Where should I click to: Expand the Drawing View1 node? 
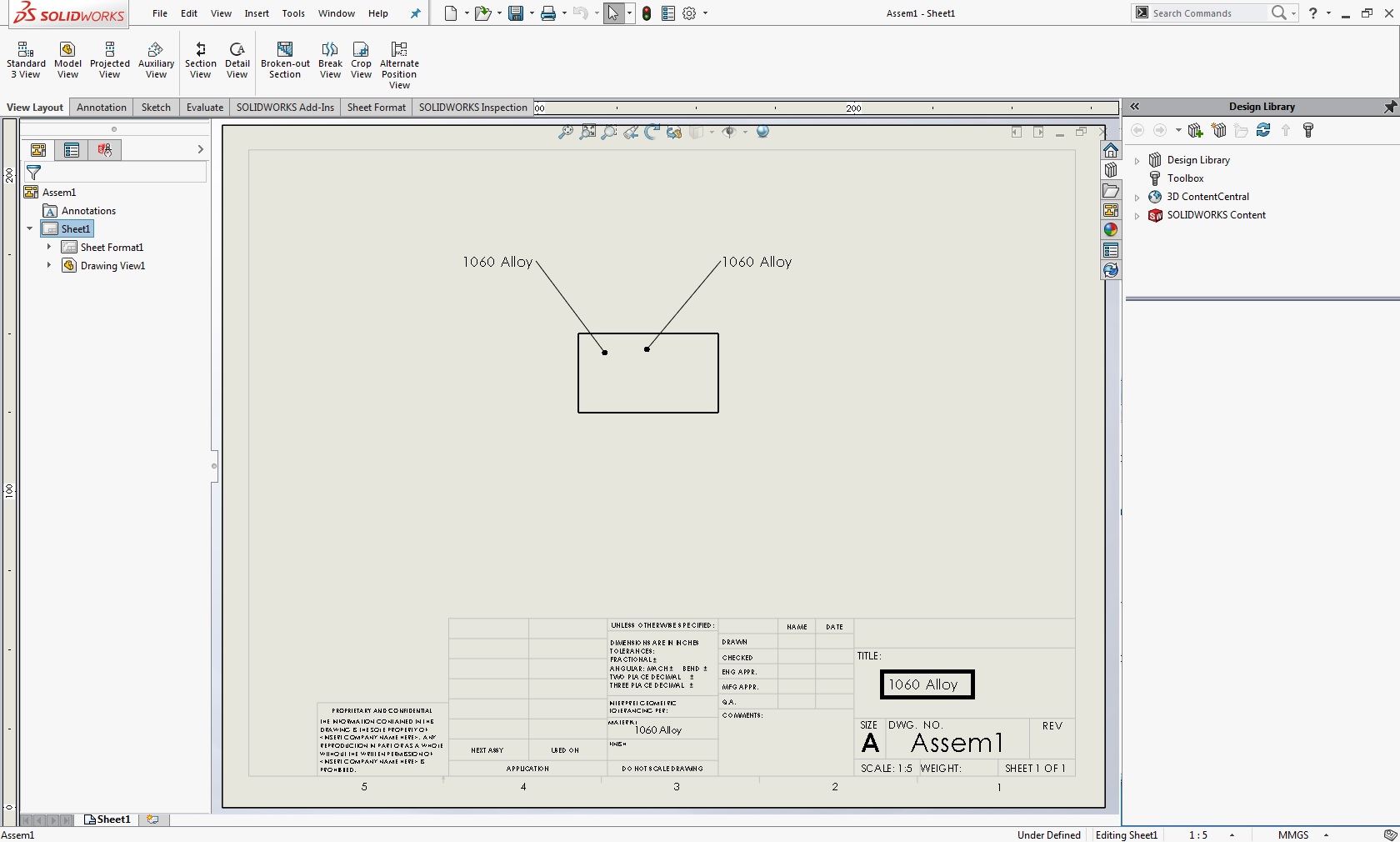[49, 266]
